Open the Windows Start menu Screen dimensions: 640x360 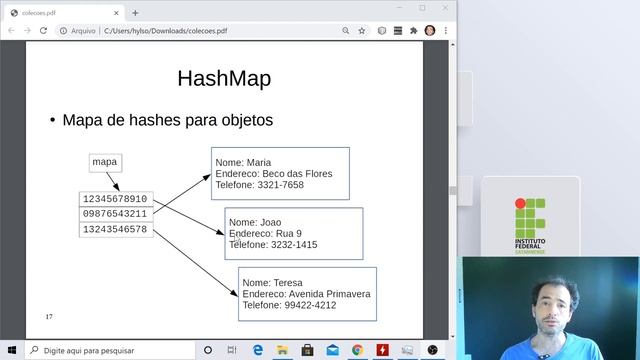[x=12, y=350]
